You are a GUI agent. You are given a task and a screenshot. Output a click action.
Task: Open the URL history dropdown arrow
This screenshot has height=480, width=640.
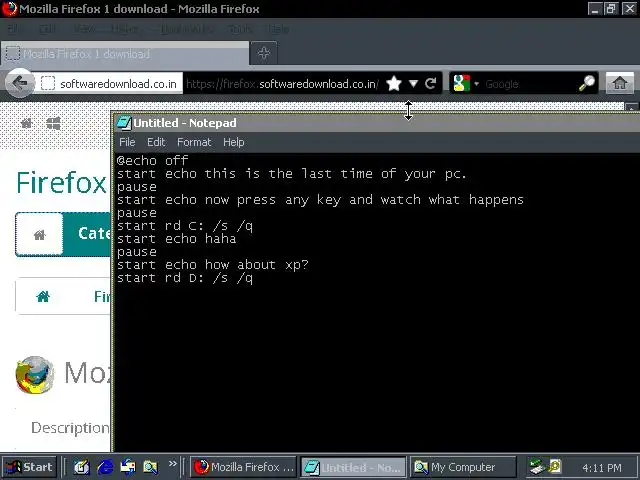(x=413, y=84)
